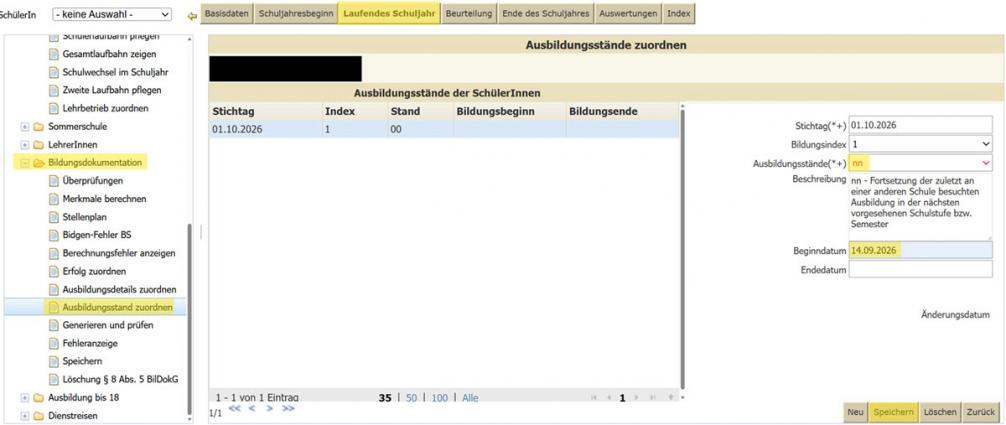Sort by the Stand column header
This screenshot has width=1006, height=425.
(405, 111)
